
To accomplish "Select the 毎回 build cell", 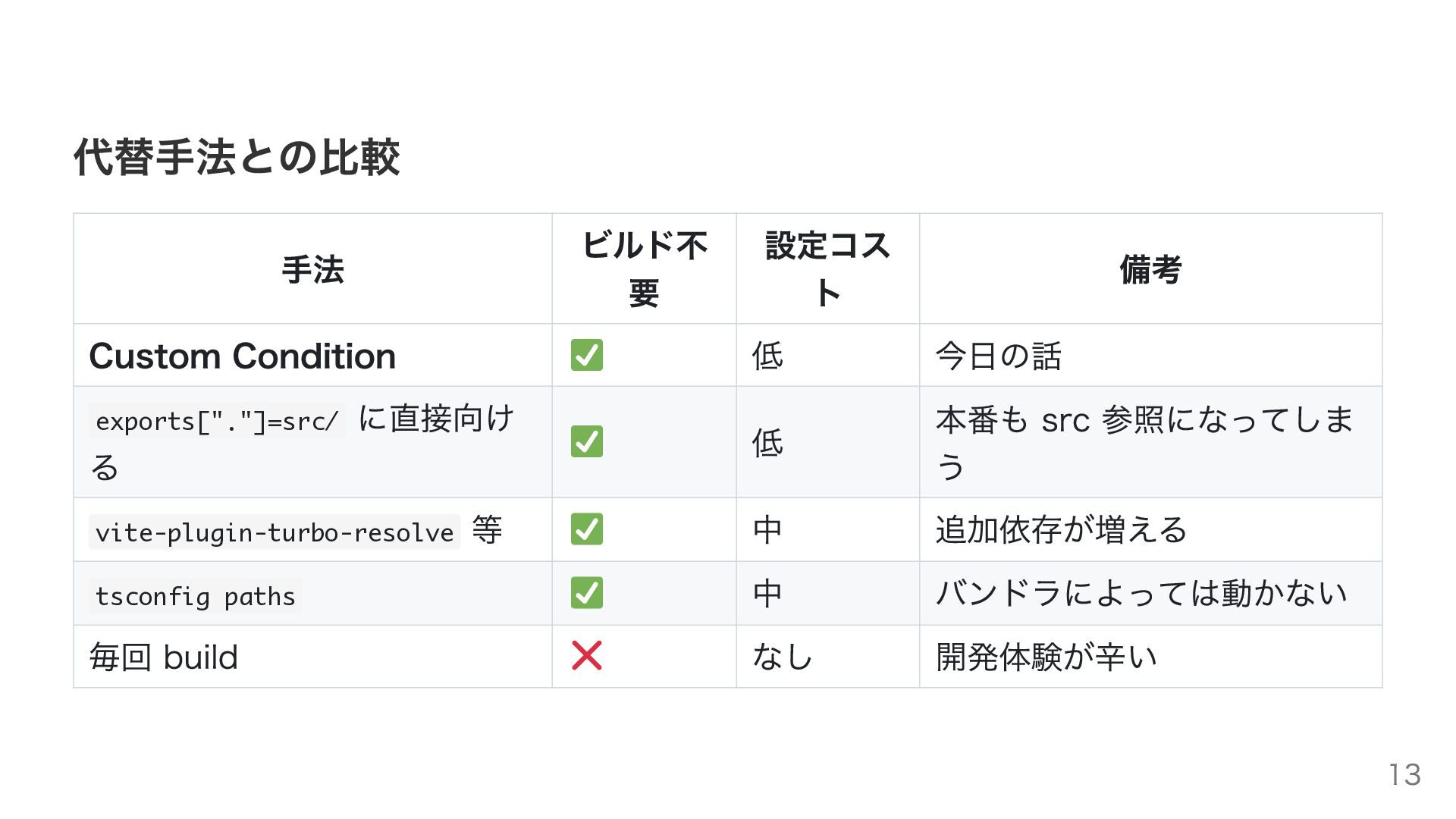I will tap(312, 657).
